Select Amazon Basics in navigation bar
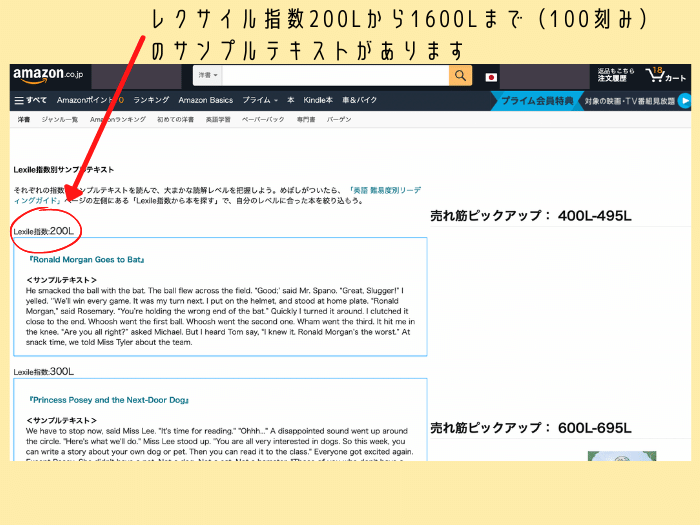700x525 pixels. [x=205, y=101]
